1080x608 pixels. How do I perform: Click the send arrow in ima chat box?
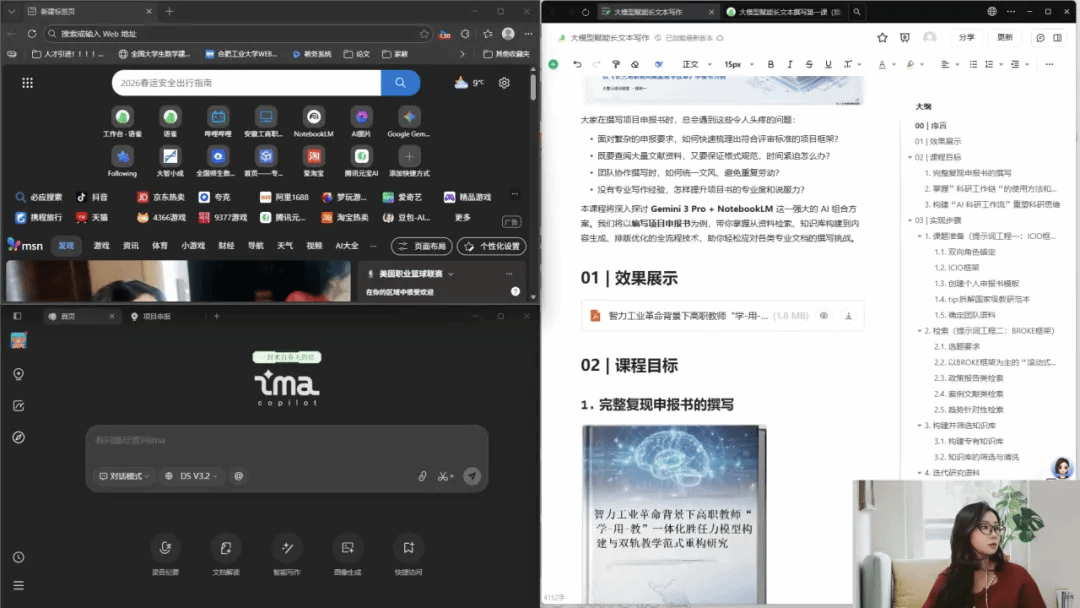[472, 477]
